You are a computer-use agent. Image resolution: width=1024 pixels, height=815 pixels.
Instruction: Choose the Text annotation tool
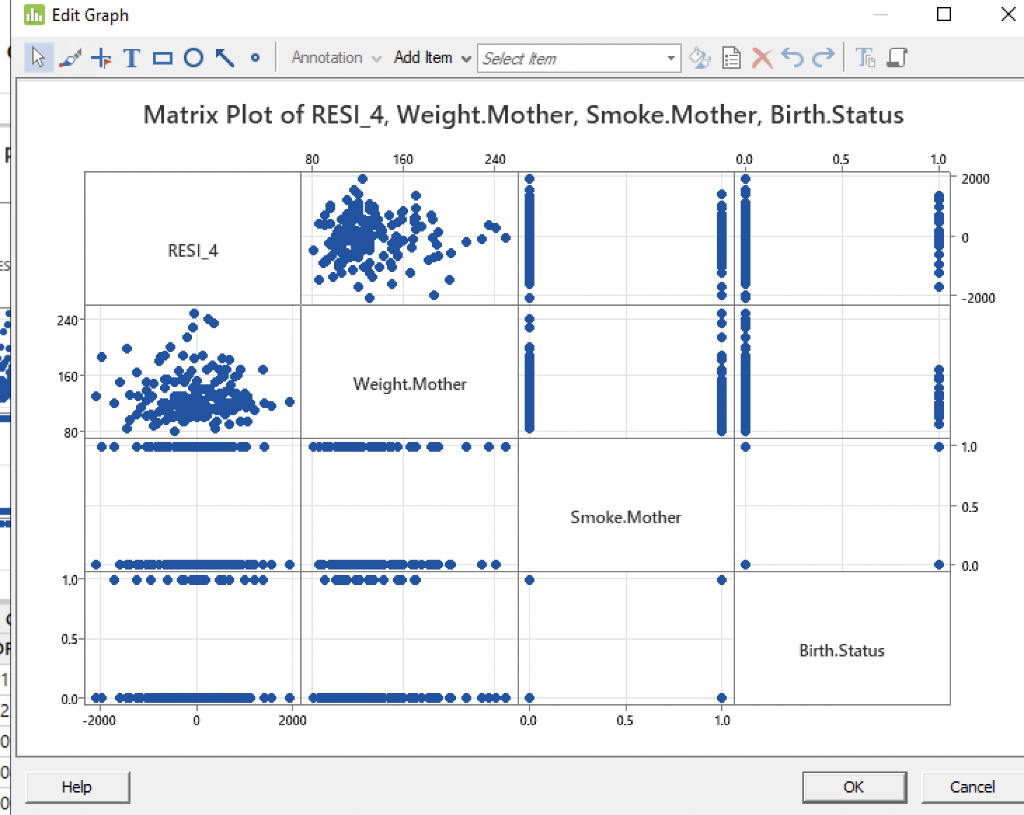coord(130,57)
